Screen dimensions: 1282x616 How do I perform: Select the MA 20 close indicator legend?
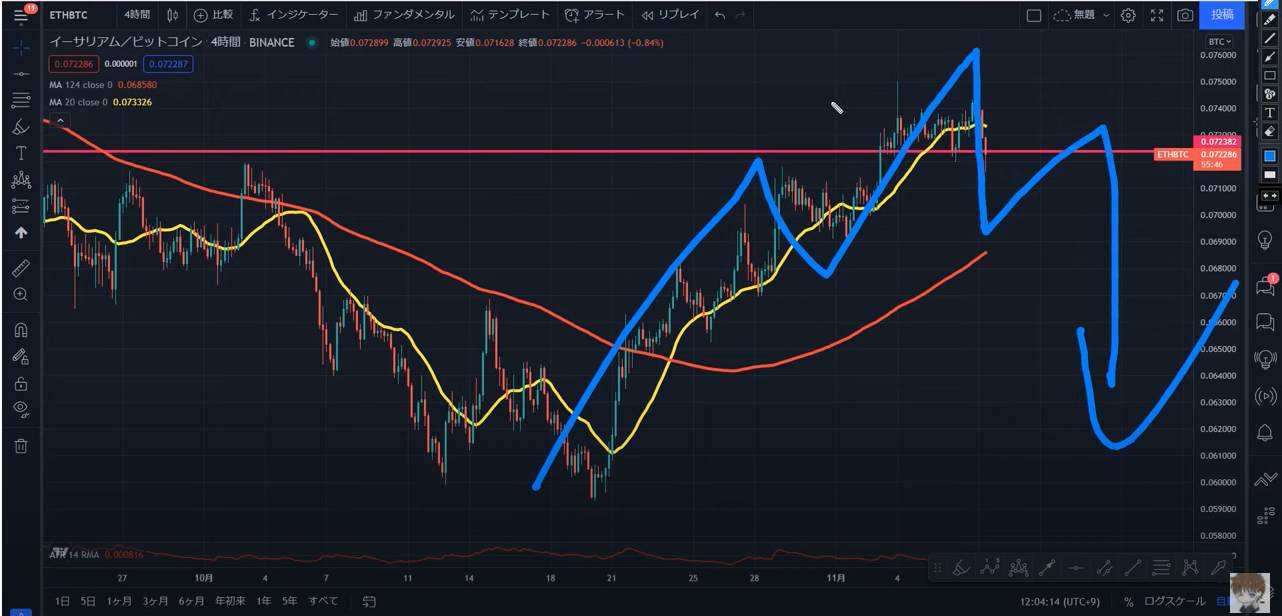100,102
